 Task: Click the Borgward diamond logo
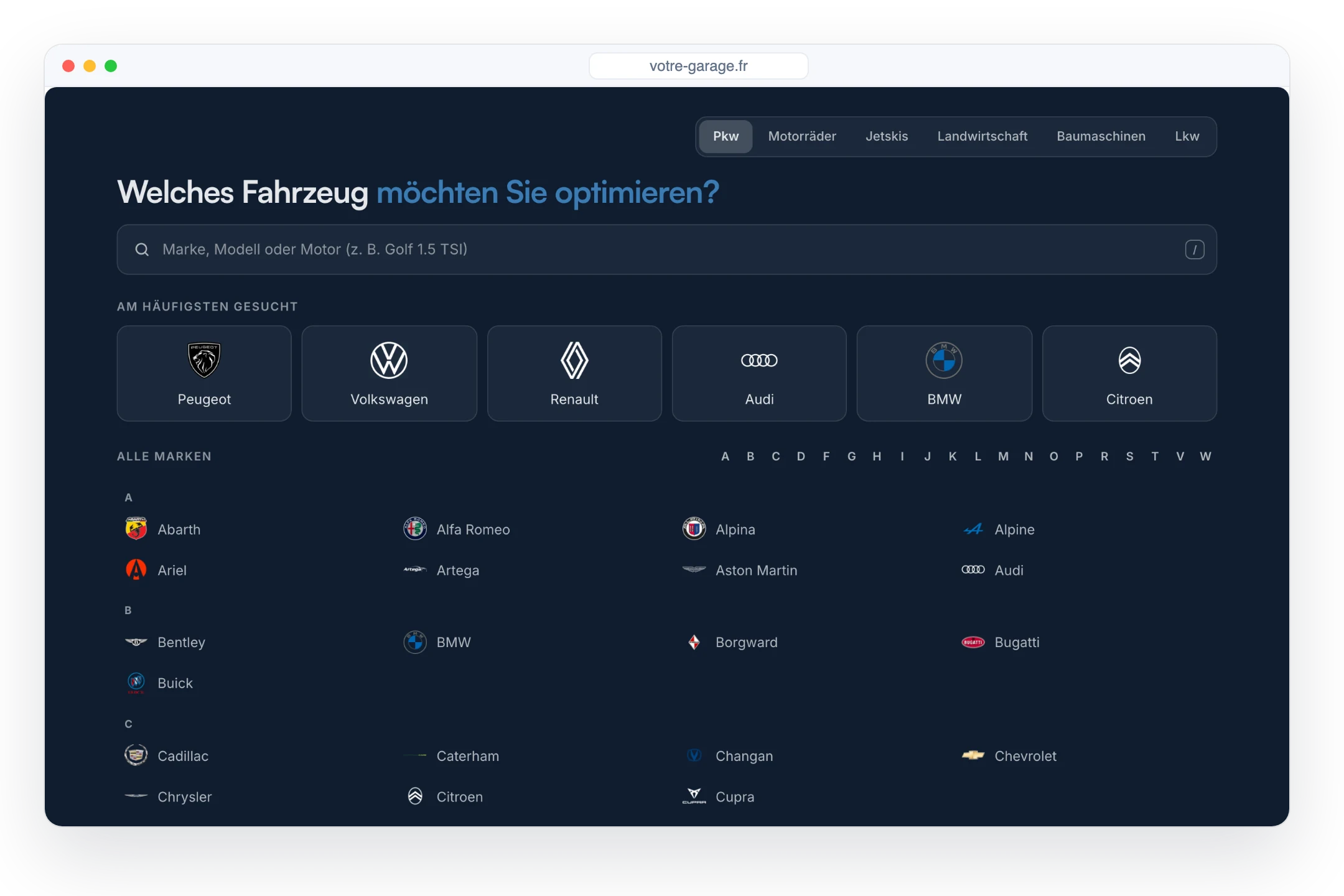coord(694,642)
